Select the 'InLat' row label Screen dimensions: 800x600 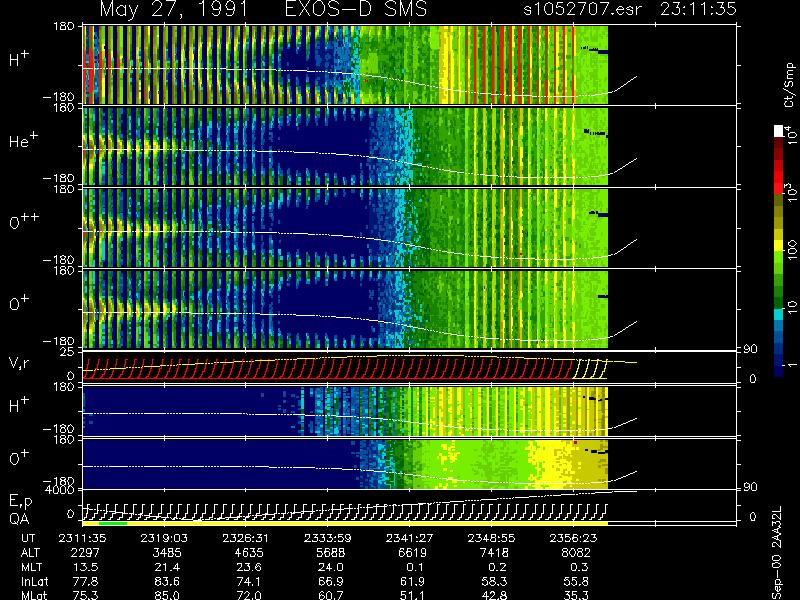33,581
